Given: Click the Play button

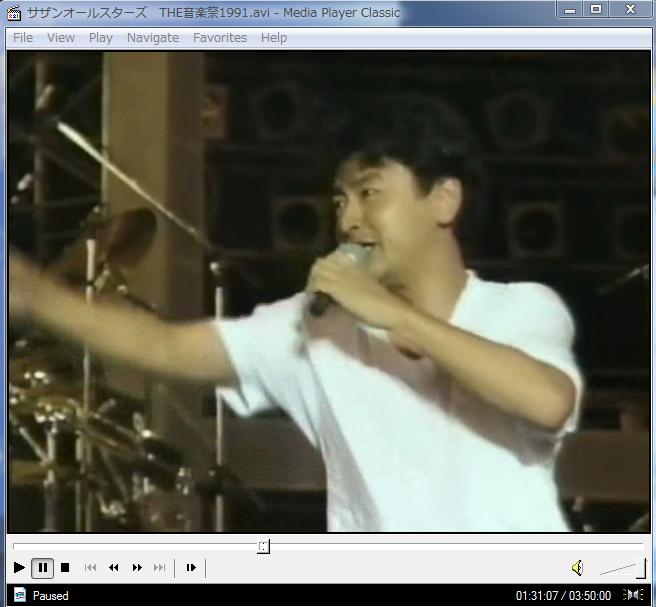Looking at the screenshot, I should [19, 568].
